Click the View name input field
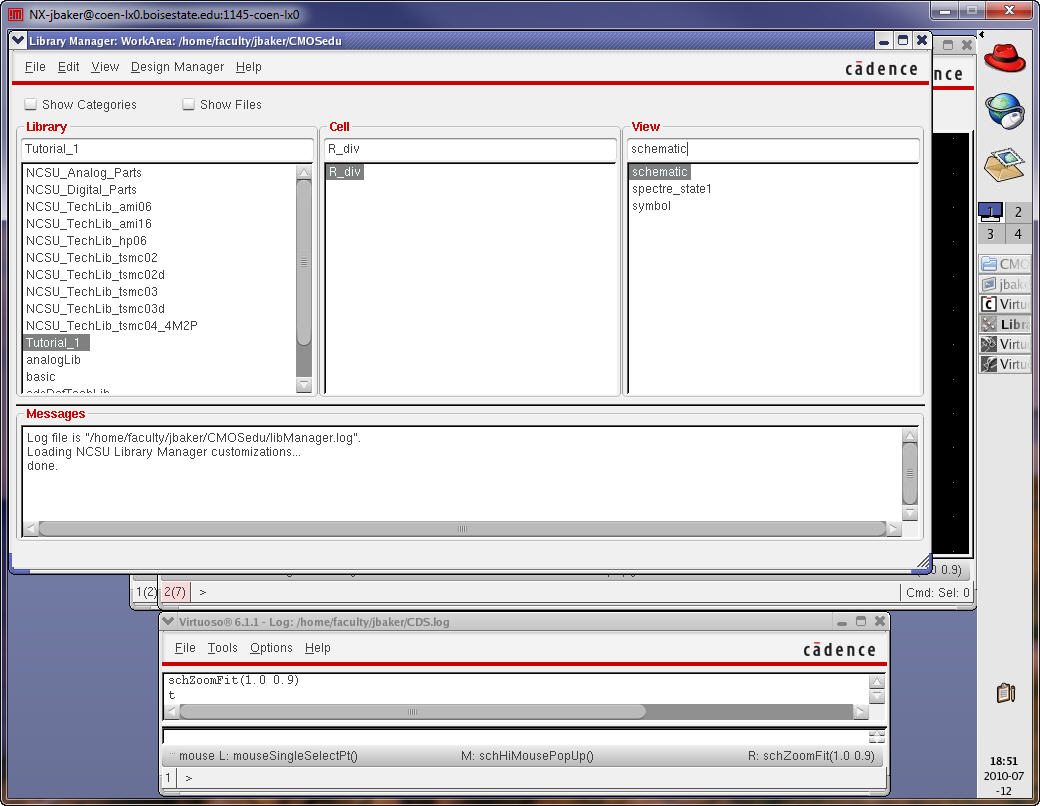 point(773,149)
